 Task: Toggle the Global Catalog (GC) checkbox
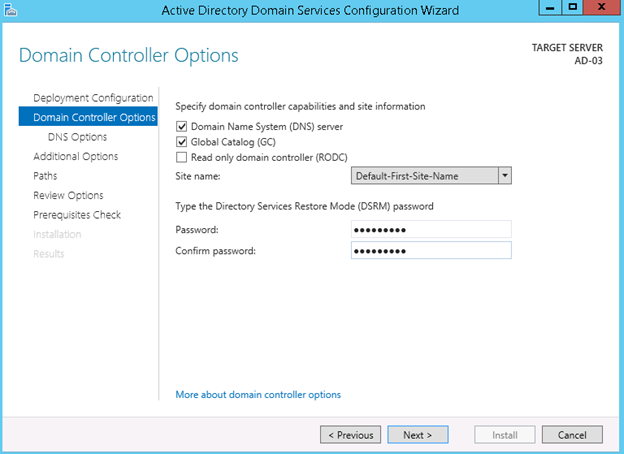click(181, 142)
